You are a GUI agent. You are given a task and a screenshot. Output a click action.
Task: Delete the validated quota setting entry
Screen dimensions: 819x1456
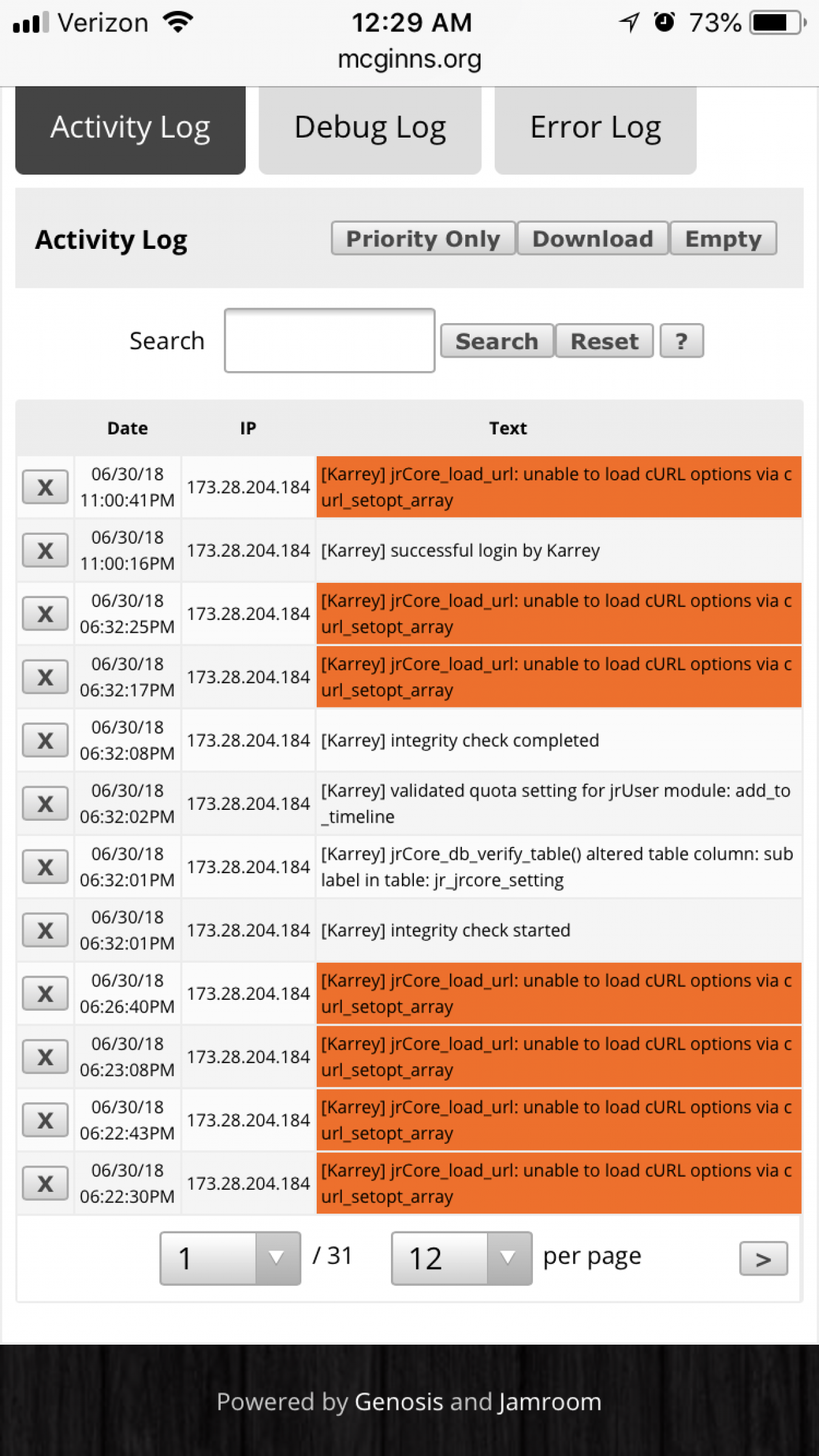[x=45, y=804]
